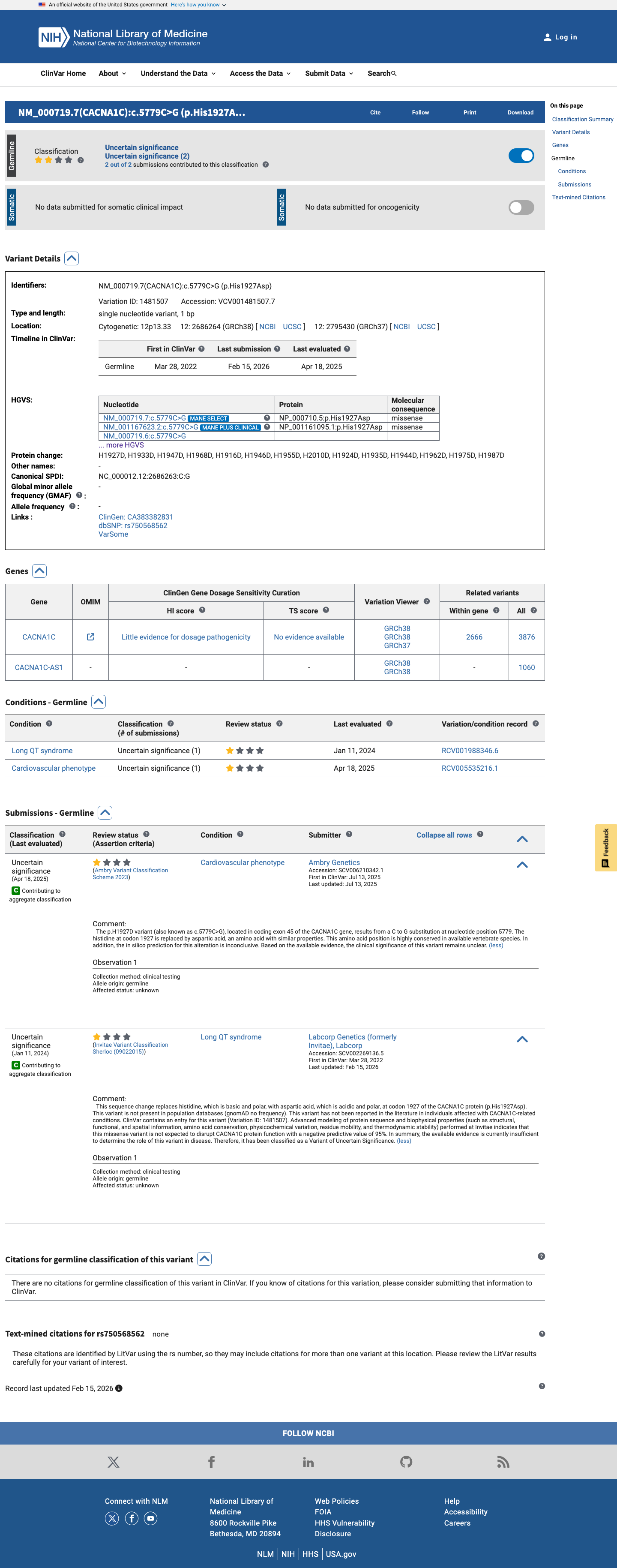Click the info icon after Record last updated
The width and height of the screenshot is (617, 1568).
(x=119, y=1388)
